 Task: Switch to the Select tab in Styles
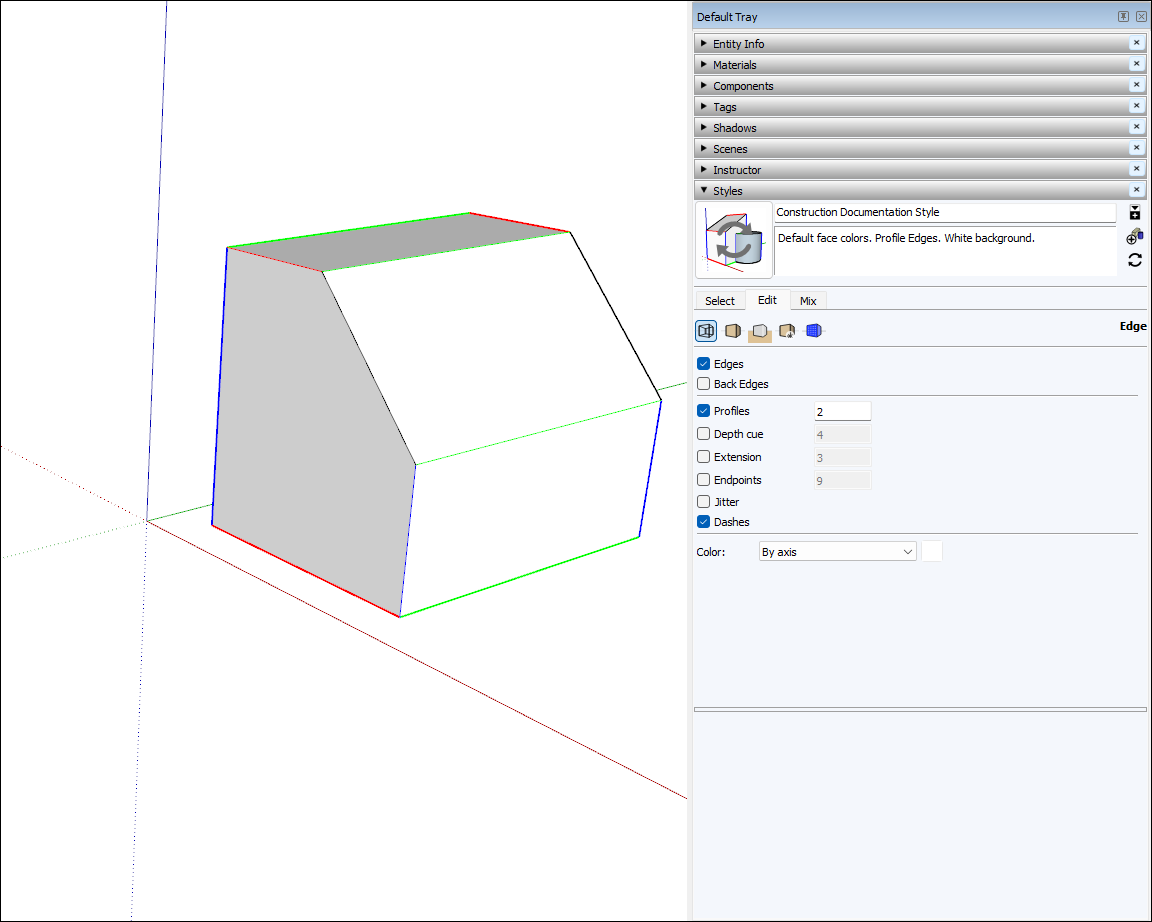point(720,300)
